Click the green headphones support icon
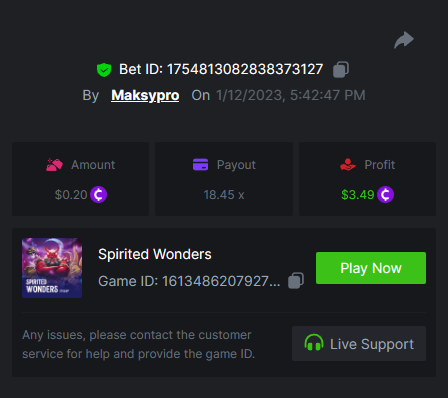The height and width of the screenshot is (398, 448). click(314, 343)
